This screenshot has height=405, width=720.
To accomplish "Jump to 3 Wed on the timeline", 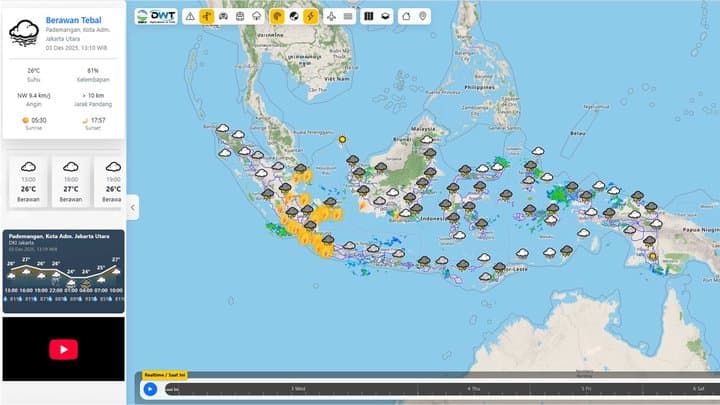I will pyautogui.click(x=298, y=389).
